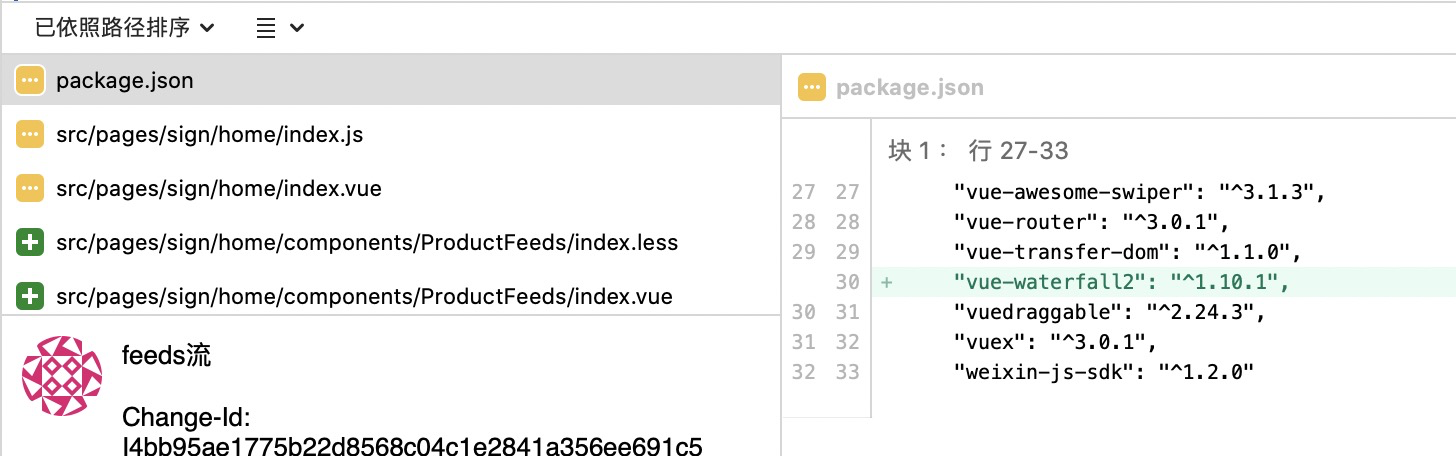Click the plus marker on added line 30
The image size is (1456, 456).
886,283
